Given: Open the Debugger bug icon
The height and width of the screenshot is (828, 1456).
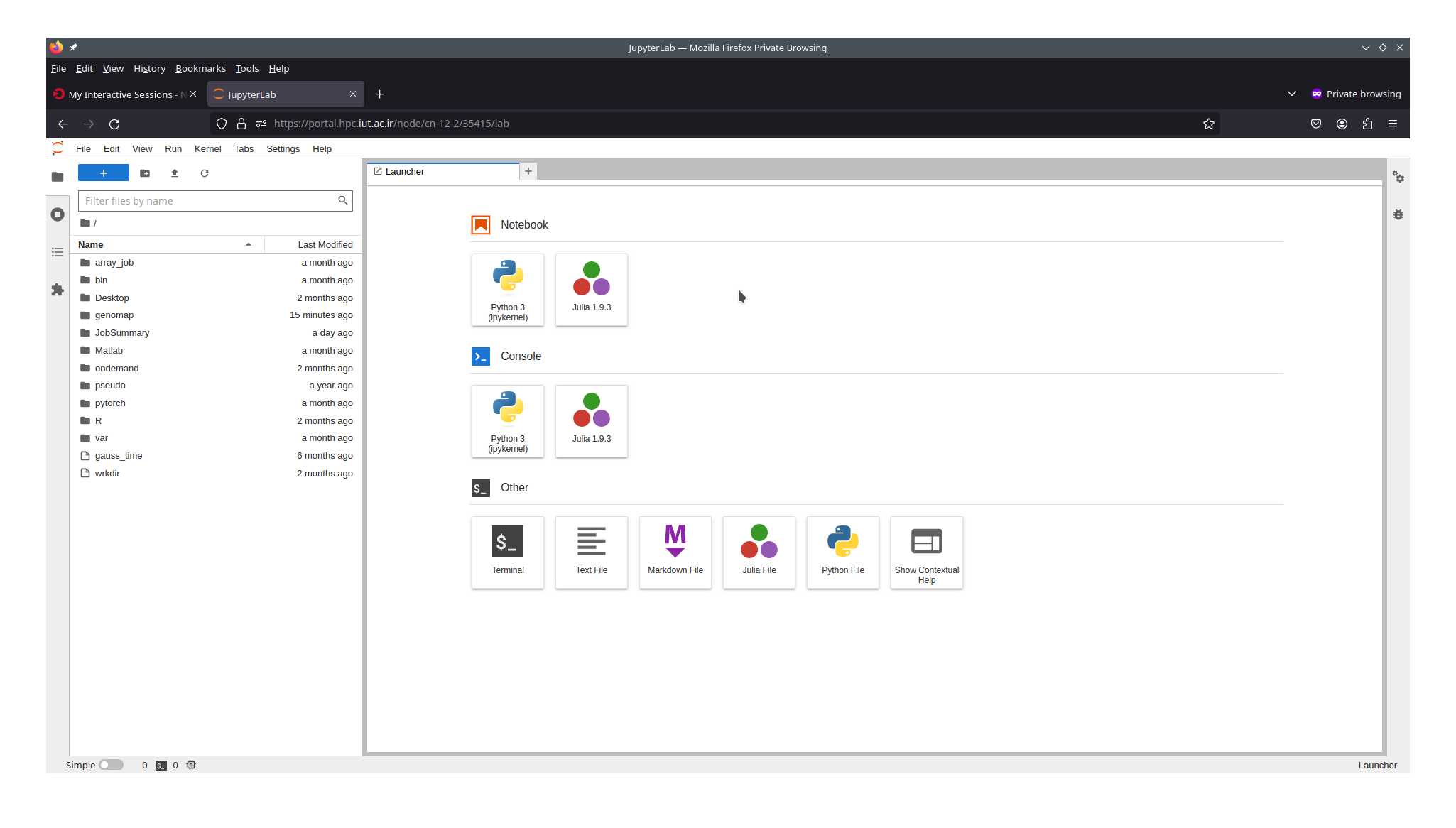Looking at the screenshot, I should [x=1398, y=214].
